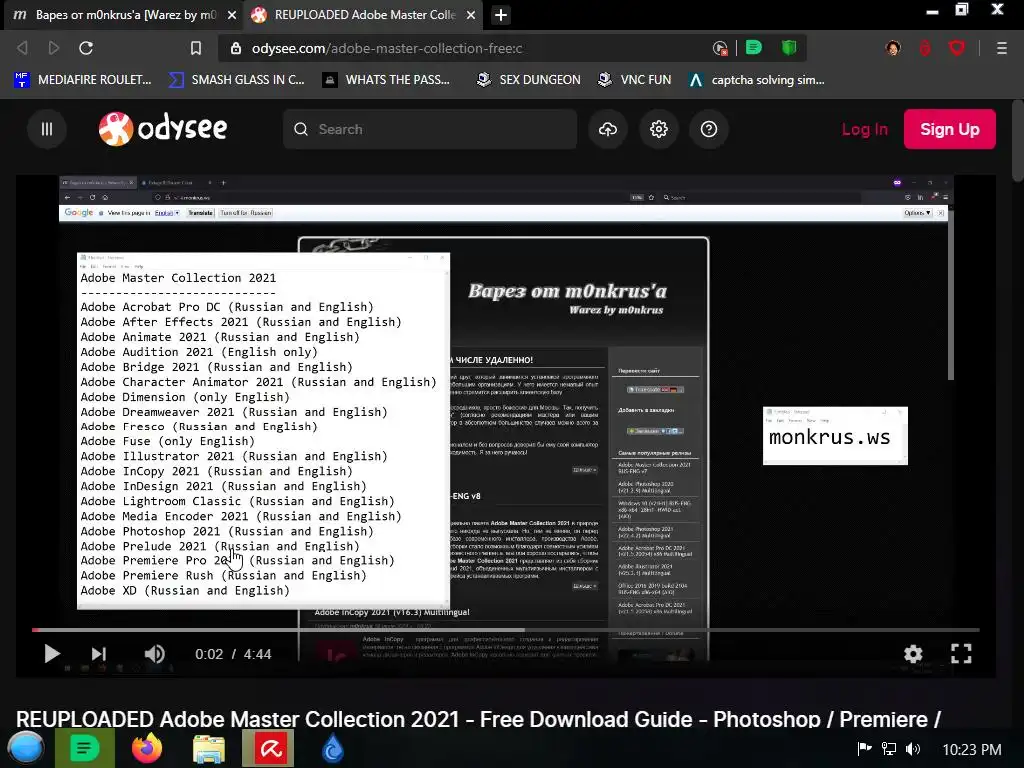Click the time display 0:02 / 4:44

click(233, 654)
